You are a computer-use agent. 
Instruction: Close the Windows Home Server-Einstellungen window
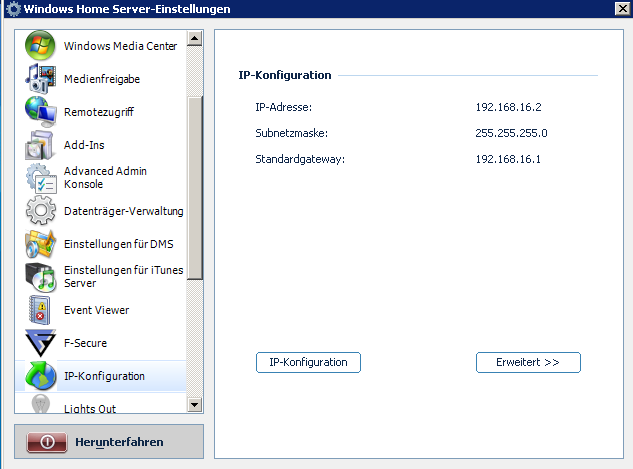click(x=622, y=8)
